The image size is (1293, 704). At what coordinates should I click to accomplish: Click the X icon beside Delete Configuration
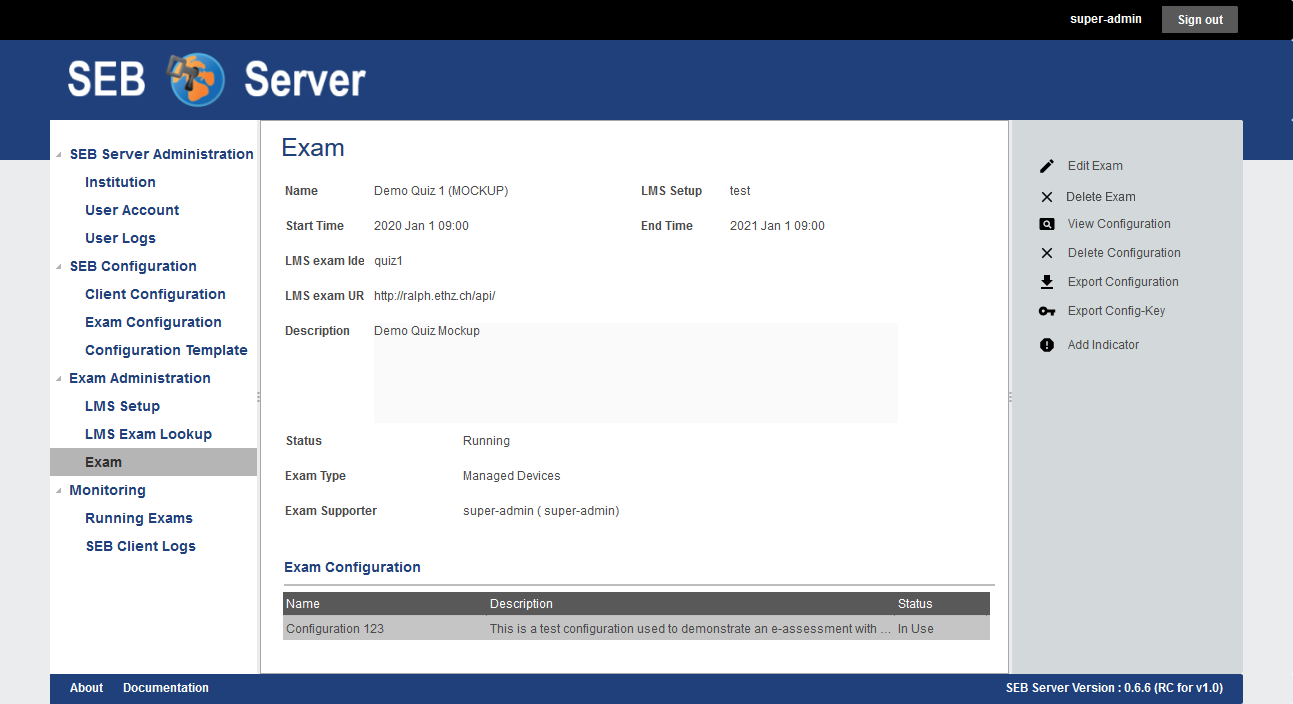coord(1047,253)
